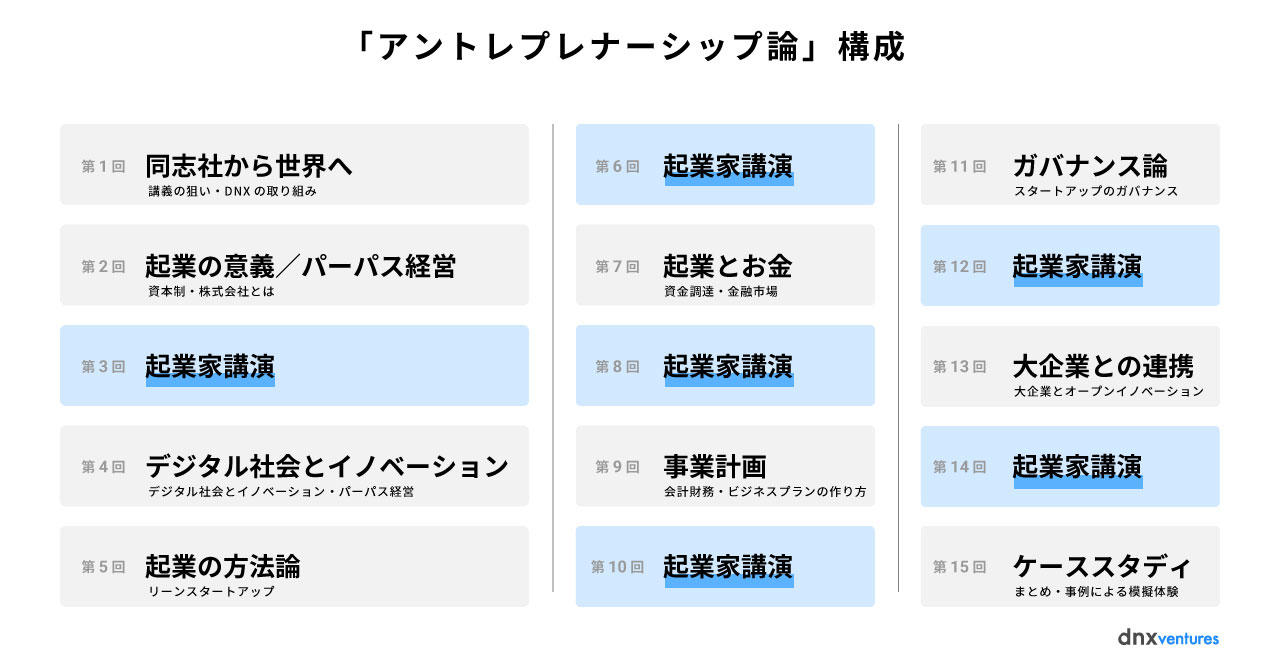Open the 第2回 起業の意義／パーパス経営 card
This screenshot has height=670, width=1280.
294,265
